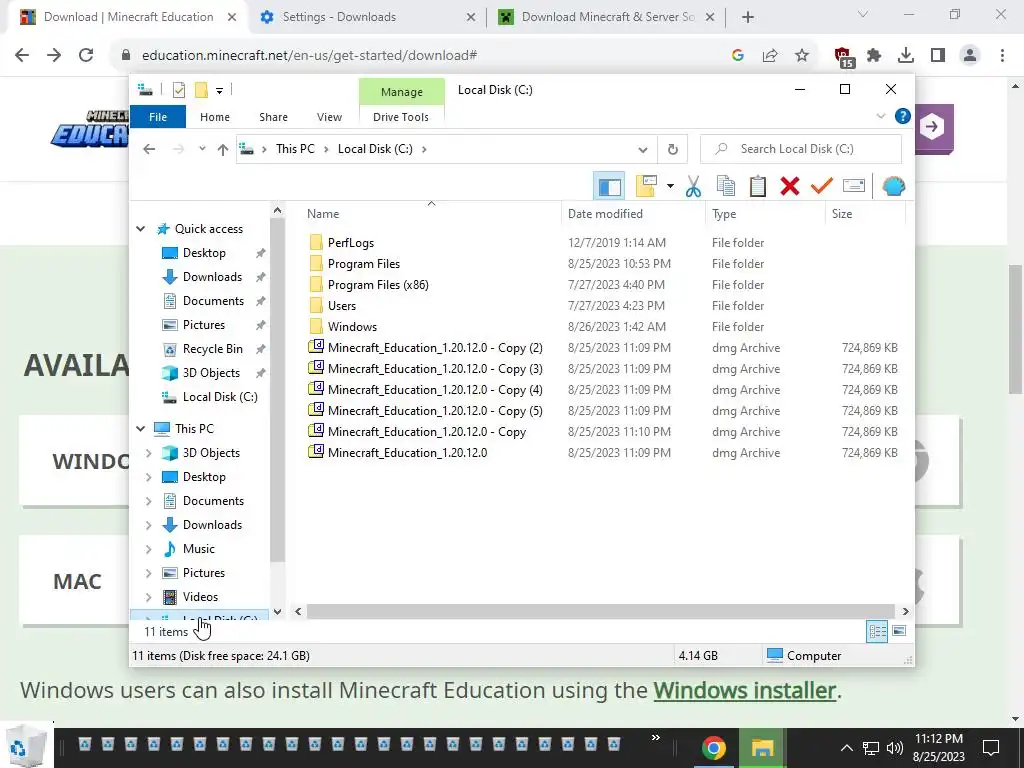Open the dropdown arrow beside new folder icon
This screenshot has height=768, width=1024.
click(670, 187)
